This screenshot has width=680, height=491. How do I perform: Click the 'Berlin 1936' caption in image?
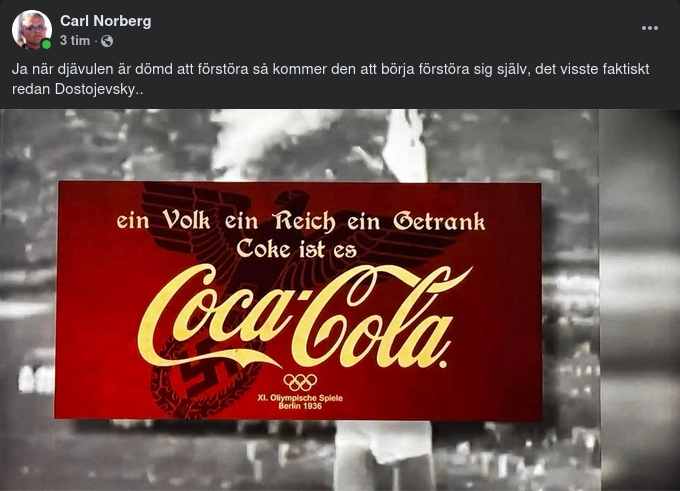click(x=300, y=406)
